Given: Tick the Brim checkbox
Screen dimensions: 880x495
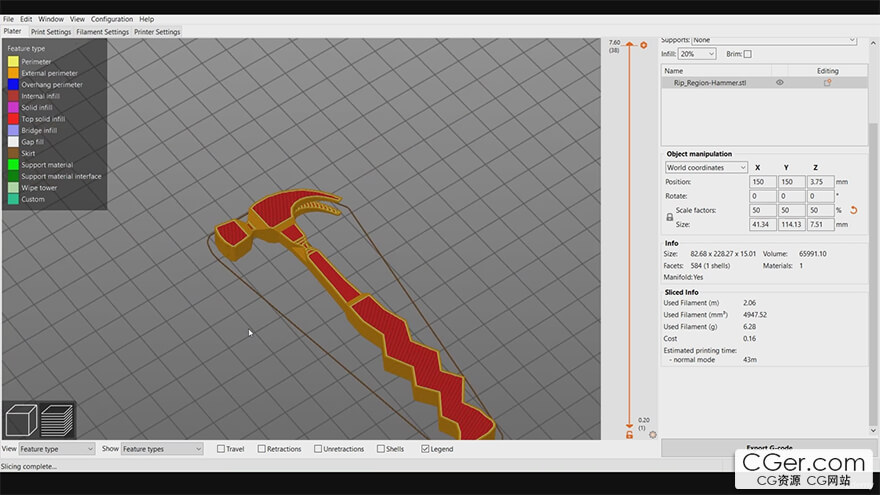Looking at the screenshot, I should click(x=747, y=54).
